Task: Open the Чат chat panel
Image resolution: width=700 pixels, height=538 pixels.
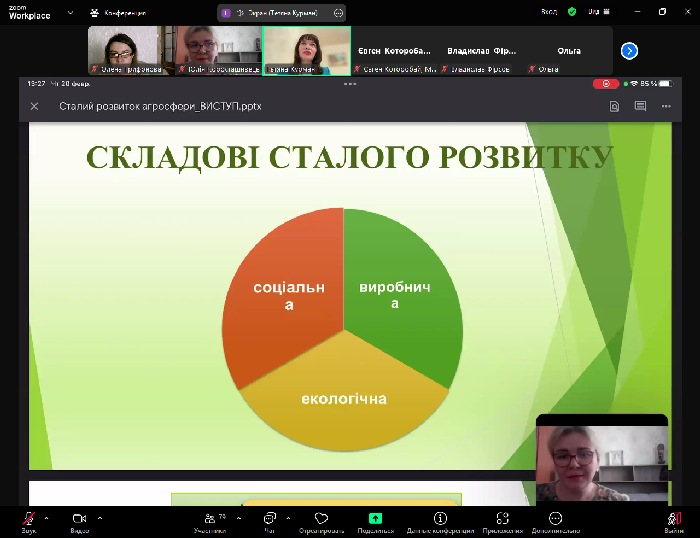Action: 269,519
